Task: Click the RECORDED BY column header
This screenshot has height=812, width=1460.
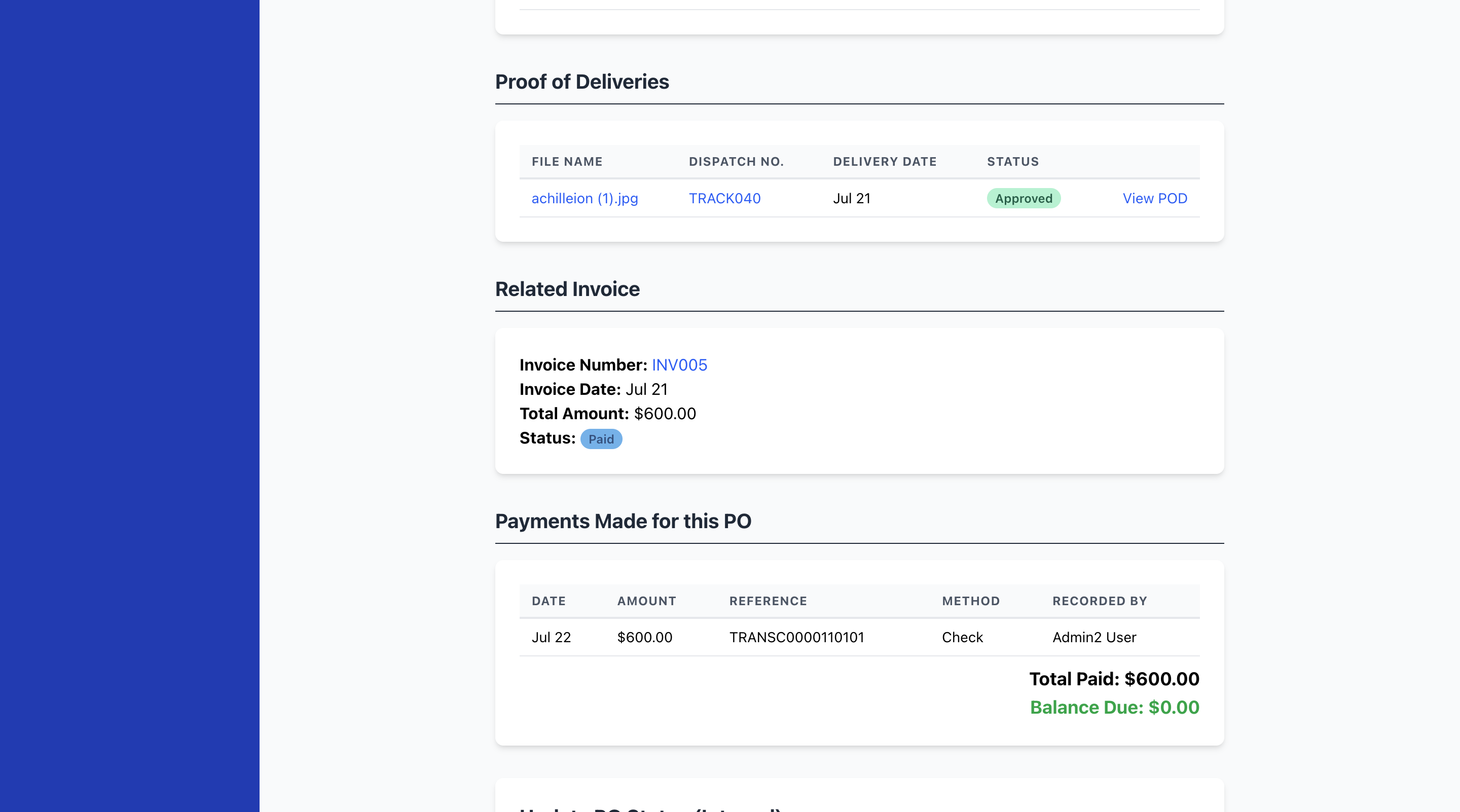Action: [1099, 601]
